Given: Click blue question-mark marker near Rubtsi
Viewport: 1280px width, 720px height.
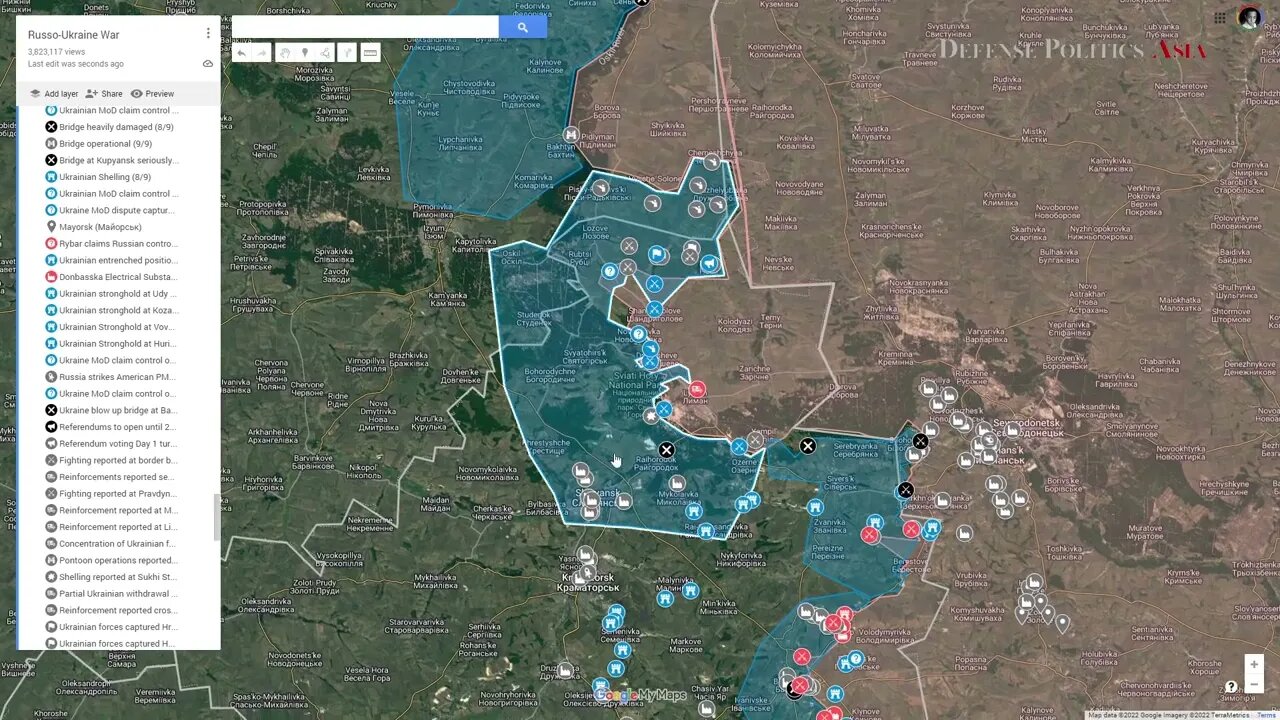Looking at the screenshot, I should coord(609,271).
